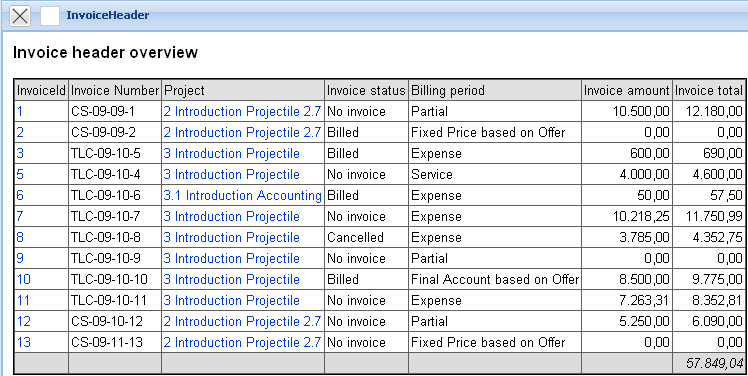Click the Invoice amount column header
Viewport: 748px width, 376px height.
(627, 90)
